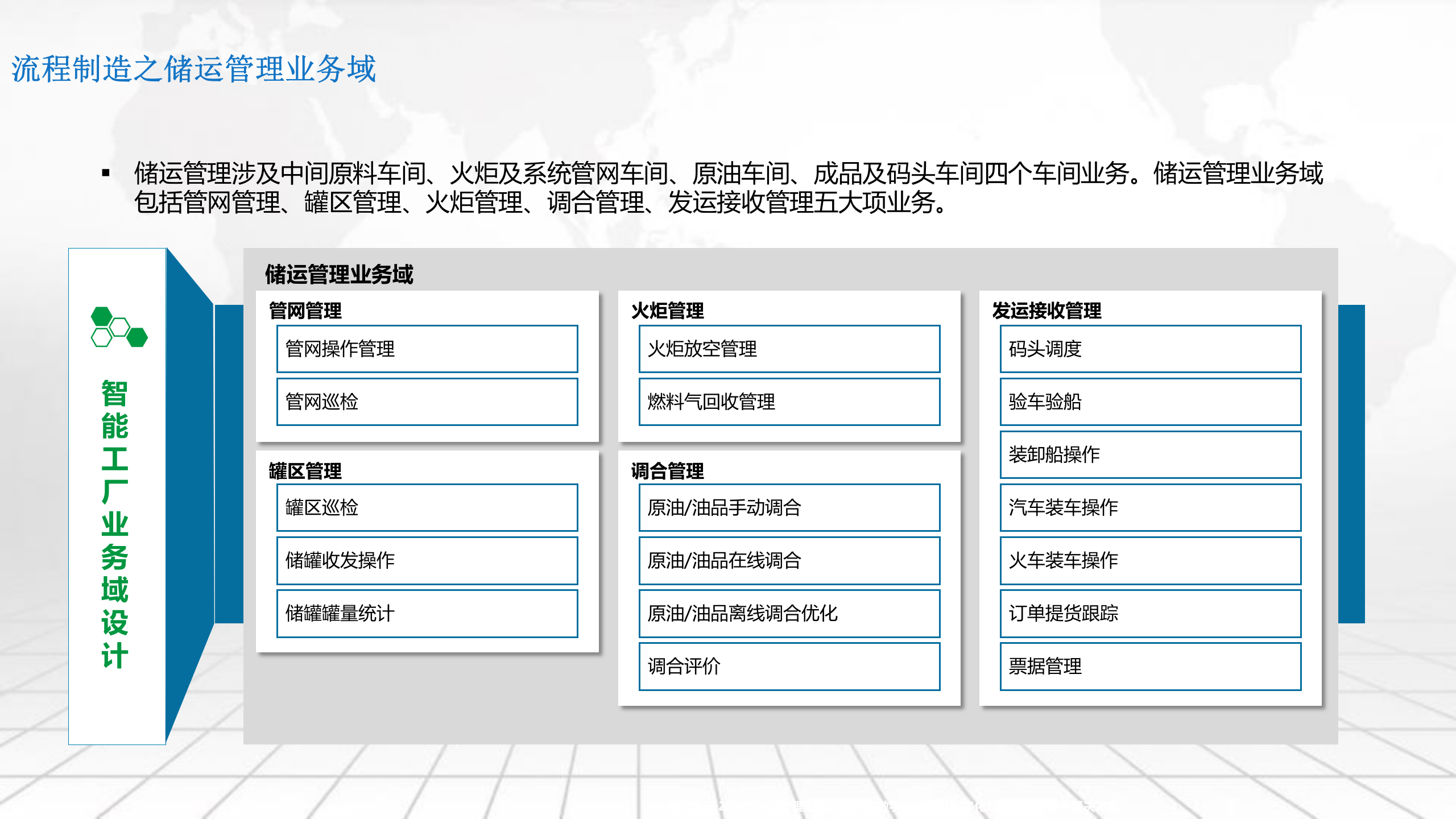Select 燃料气回收管理 box
1456x819 pixels.
point(789,402)
